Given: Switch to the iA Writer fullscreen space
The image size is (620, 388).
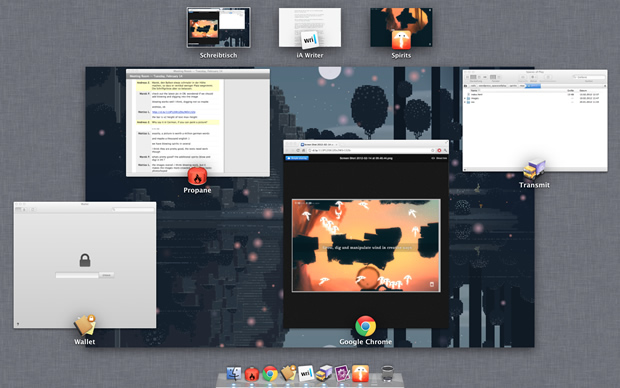Looking at the screenshot, I should (310, 27).
